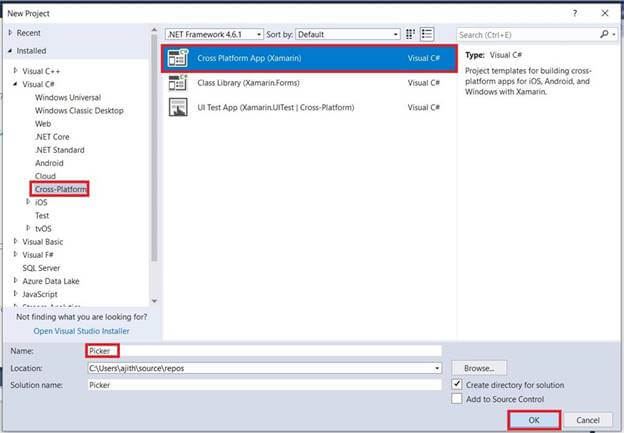624x433 pixels.
Task: Expand the Recent node
Action: (10, 33)
